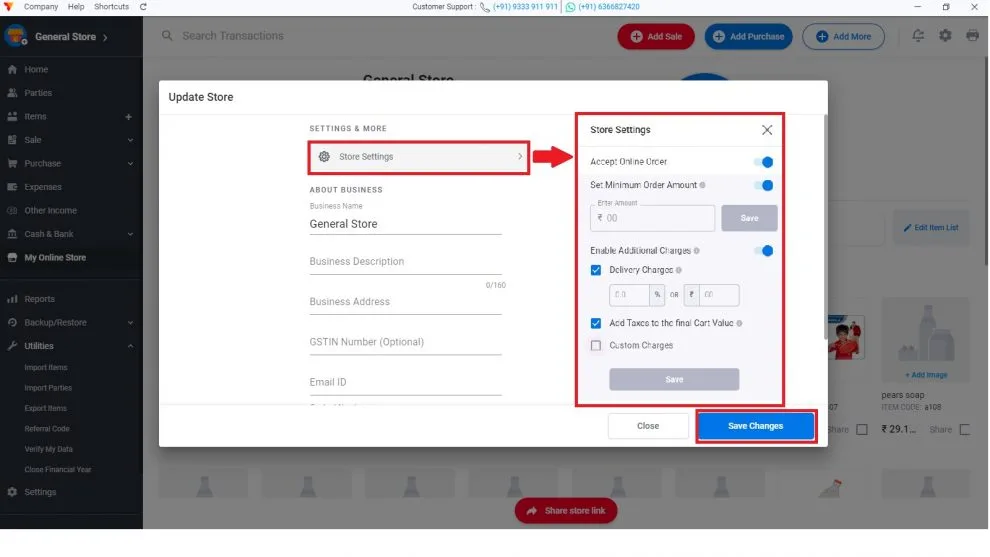Uncheck Delivery Charges checkbox

[596, 270]
